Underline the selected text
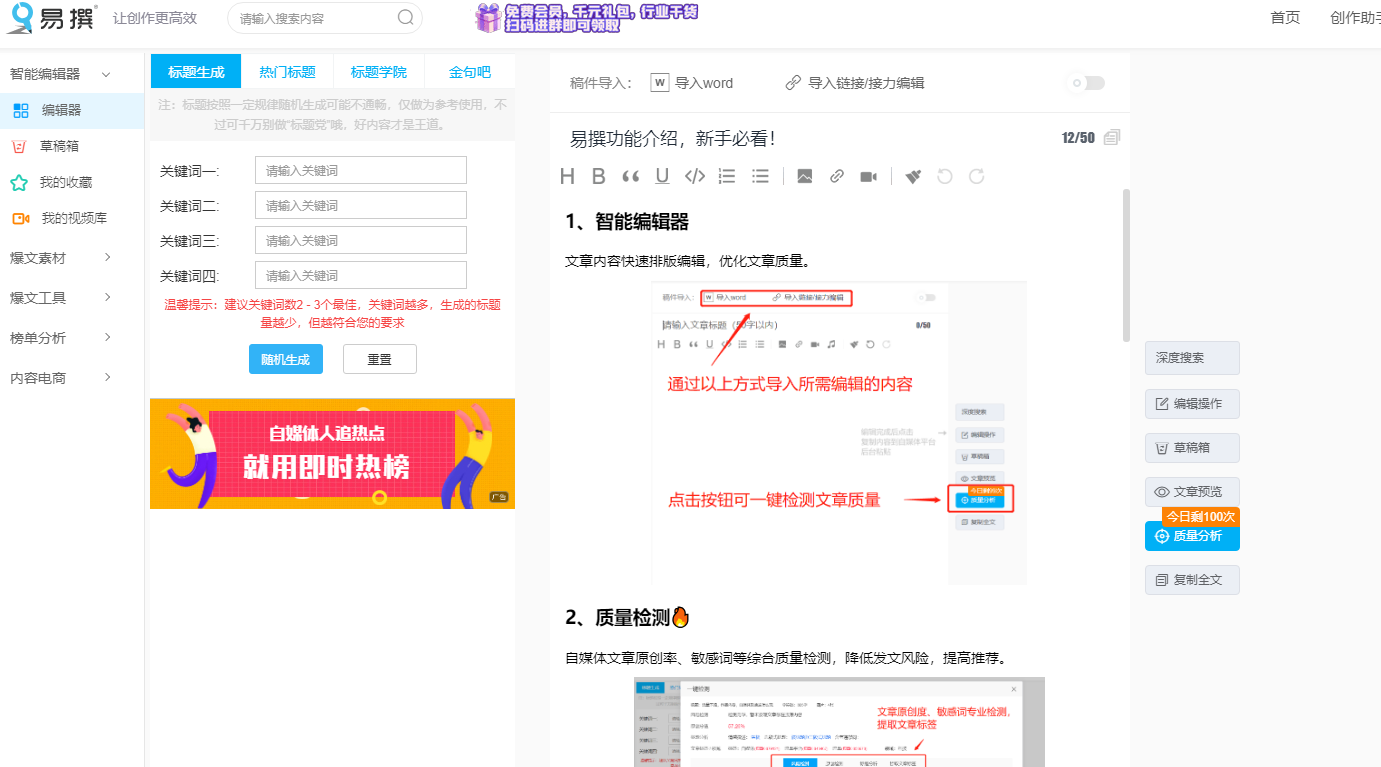Image resolution: width=1381 pixels, height=767 pixels. 660,176
